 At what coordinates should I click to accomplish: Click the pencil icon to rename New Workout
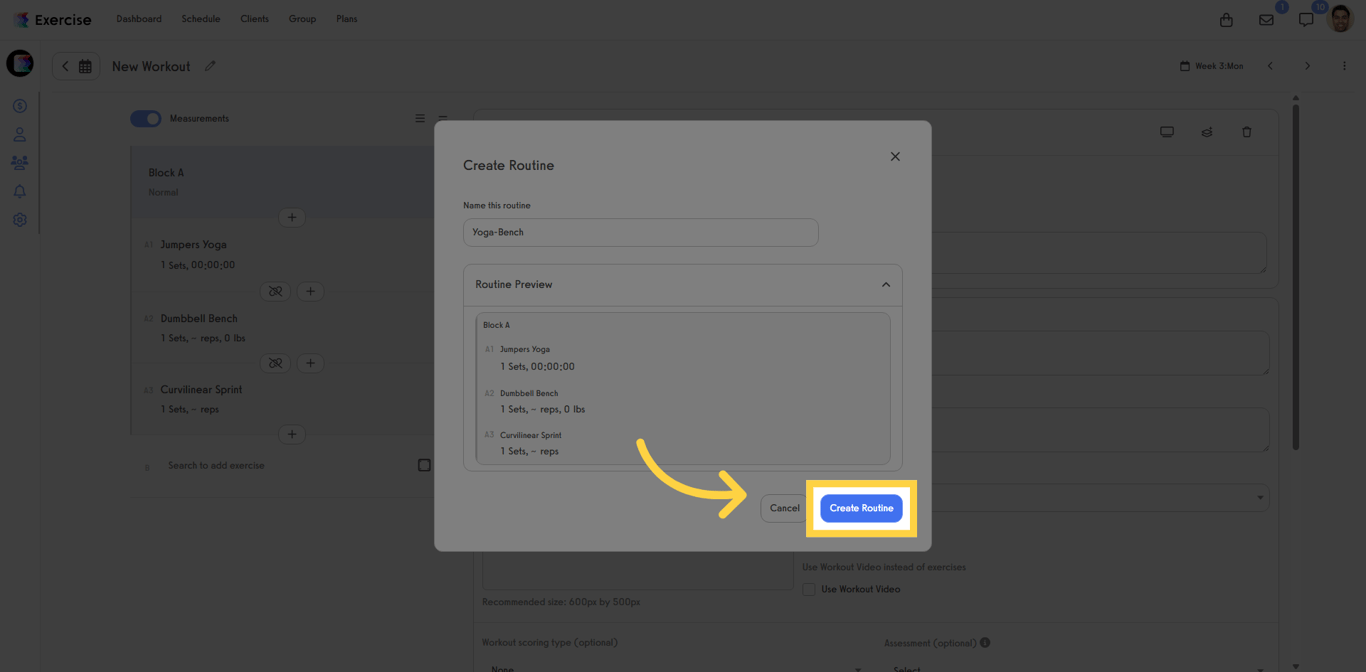point(210,66)
